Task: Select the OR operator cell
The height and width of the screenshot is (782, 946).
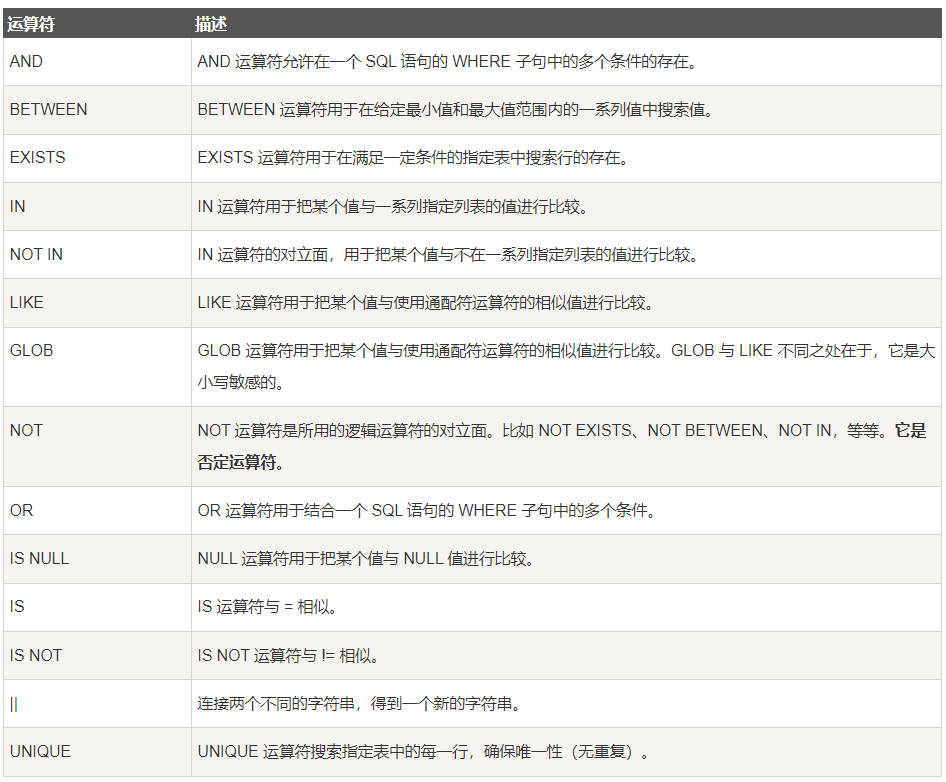Action: pyautogui.click(x=97, y=510)
